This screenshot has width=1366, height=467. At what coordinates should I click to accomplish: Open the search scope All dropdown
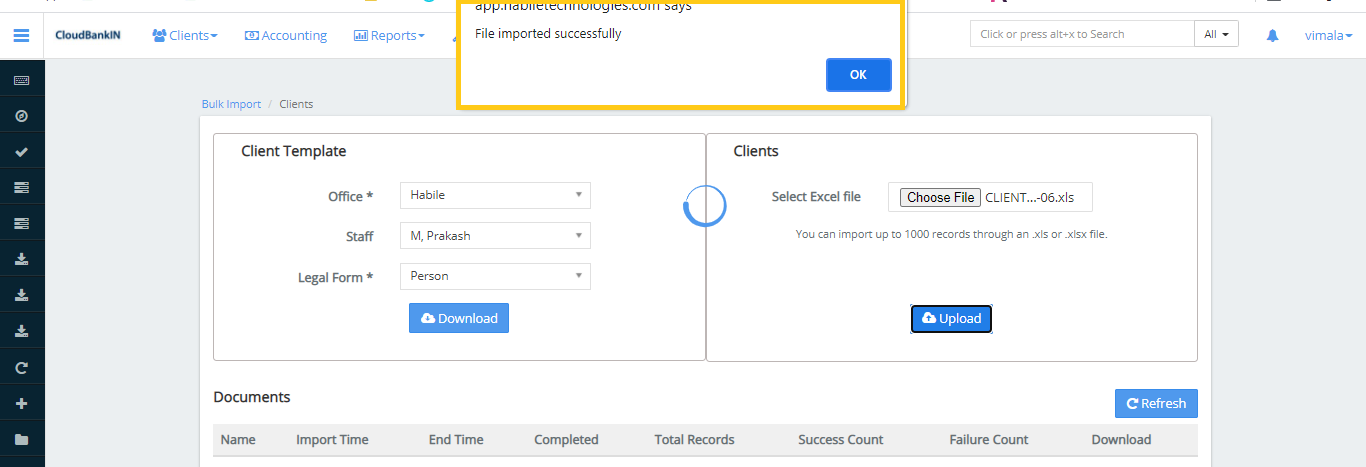click(x=1216, y=34)
